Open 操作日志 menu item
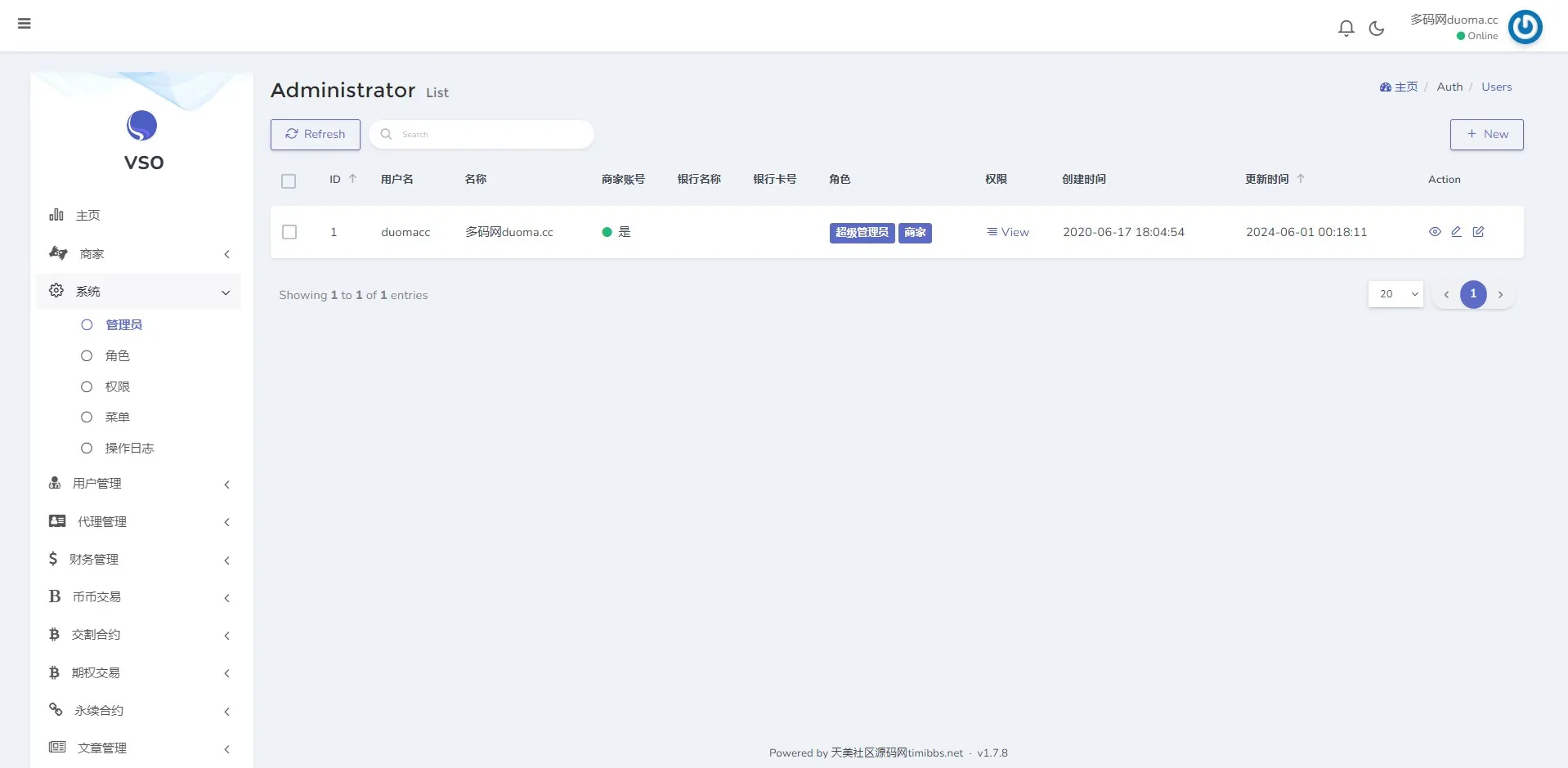 point(129,449)
